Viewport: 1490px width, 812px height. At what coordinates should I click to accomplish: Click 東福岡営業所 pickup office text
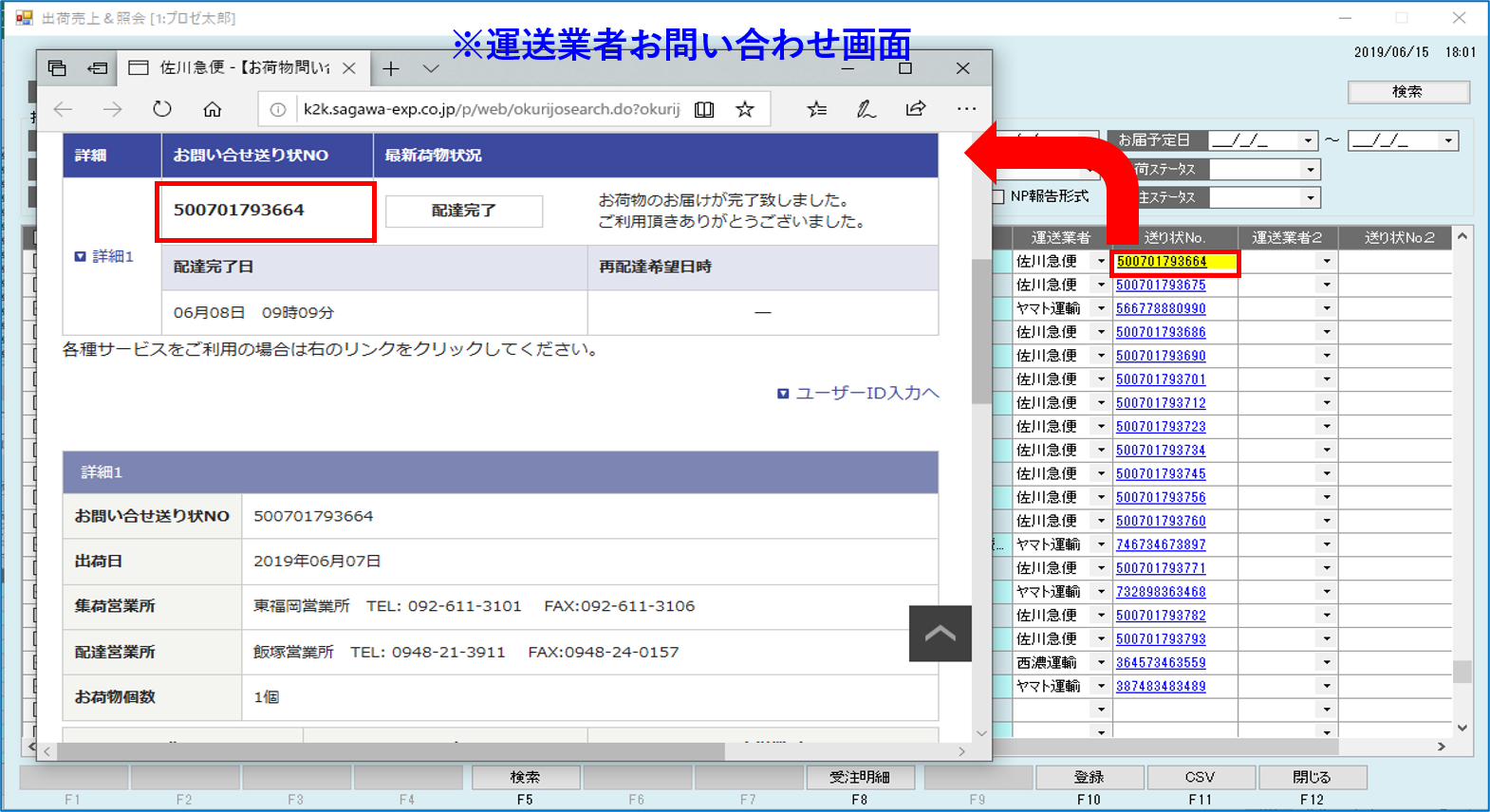coord(302,606)
